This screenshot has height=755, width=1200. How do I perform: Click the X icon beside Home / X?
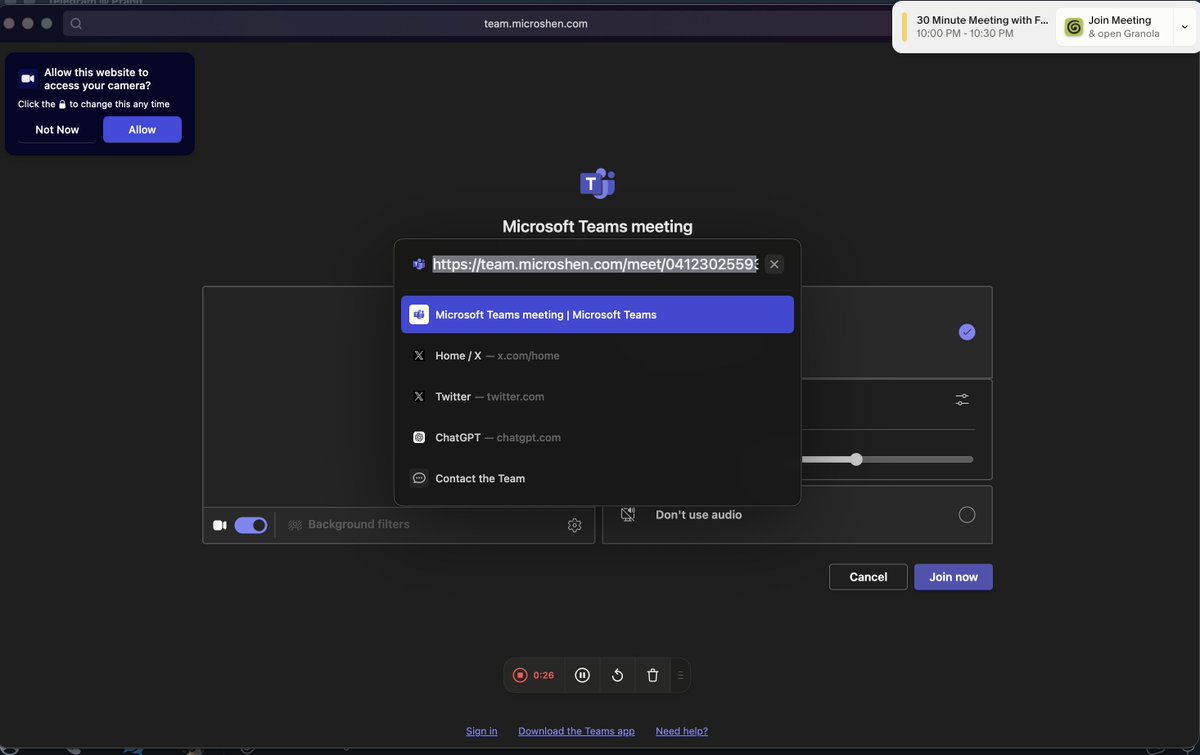(x=419, y=356)
